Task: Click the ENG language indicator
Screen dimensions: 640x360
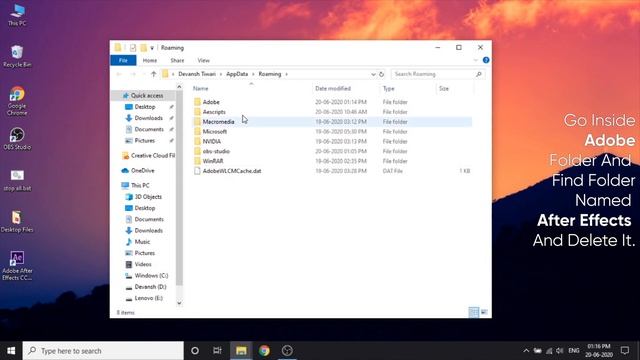Action: click(x=574, y=351)
